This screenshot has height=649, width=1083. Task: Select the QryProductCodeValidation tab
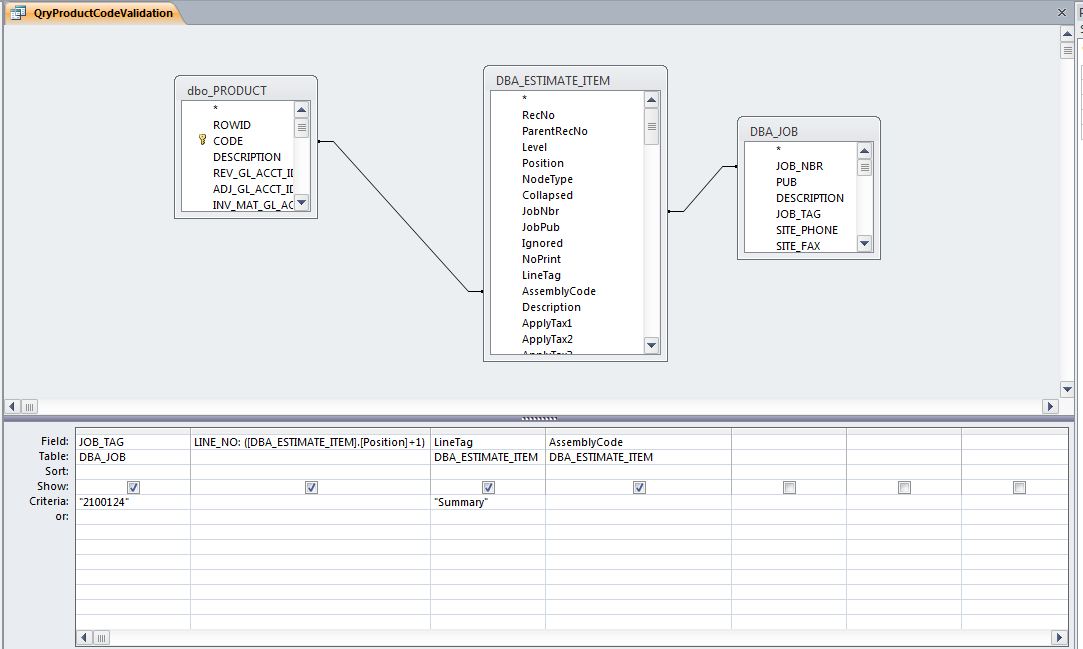[x=95, y=12]
